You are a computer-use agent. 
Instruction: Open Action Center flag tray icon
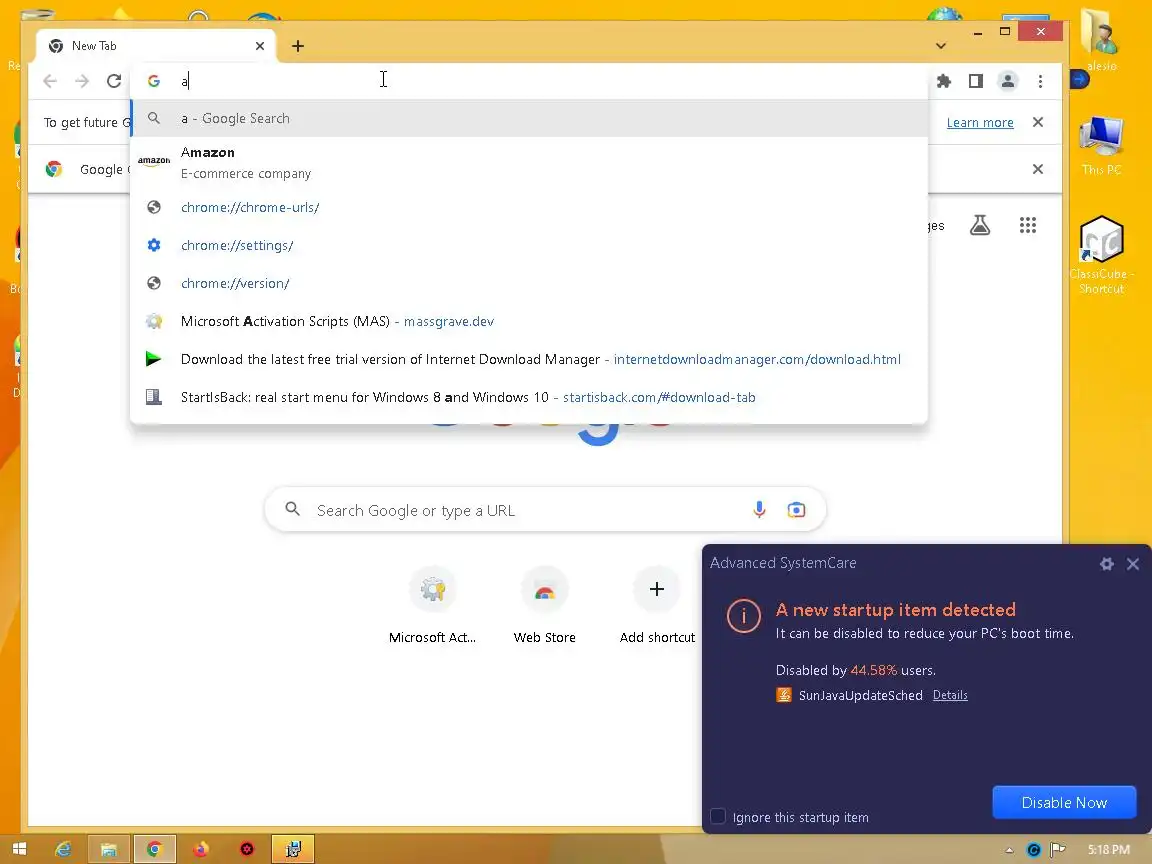coord(1057,849)
